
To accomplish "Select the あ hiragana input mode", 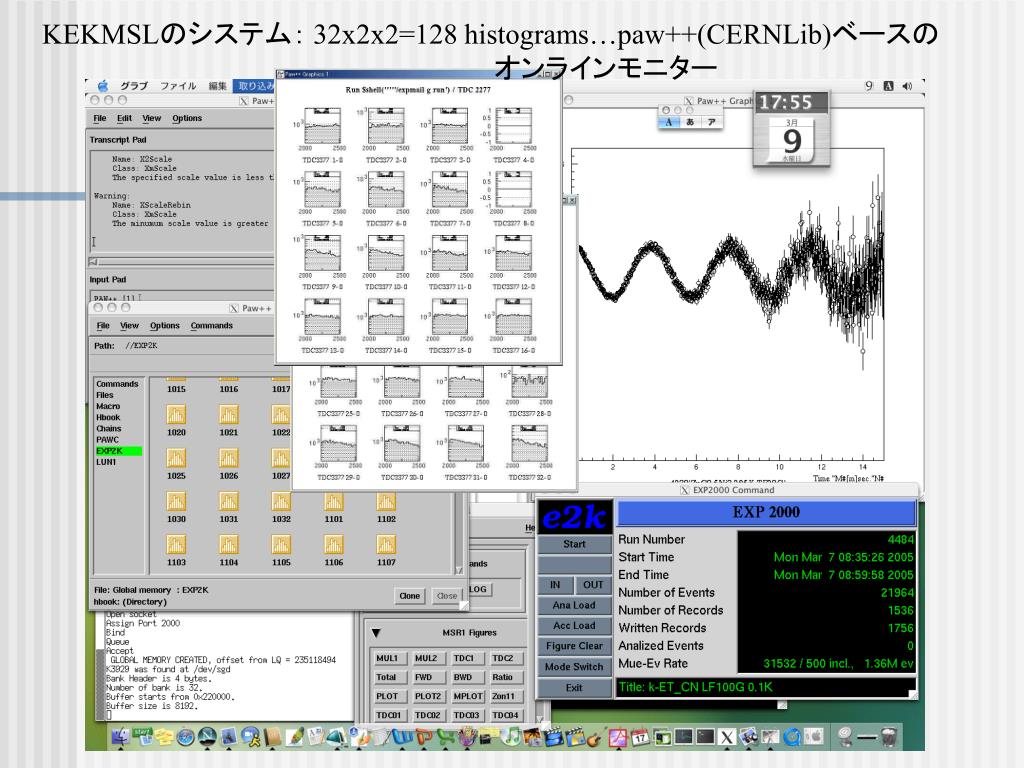I will 690,122.
